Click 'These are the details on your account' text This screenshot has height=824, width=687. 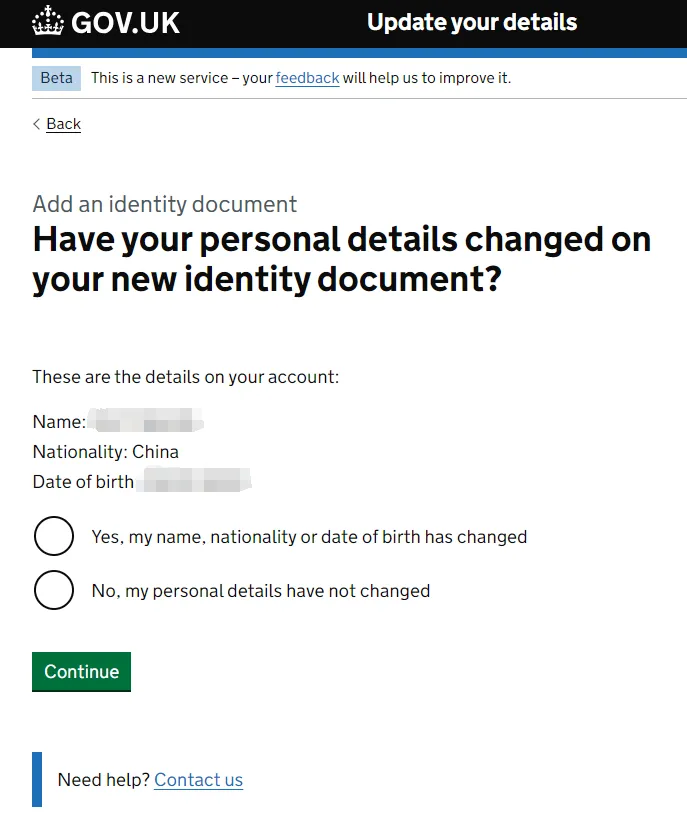(x=186, y=377)
